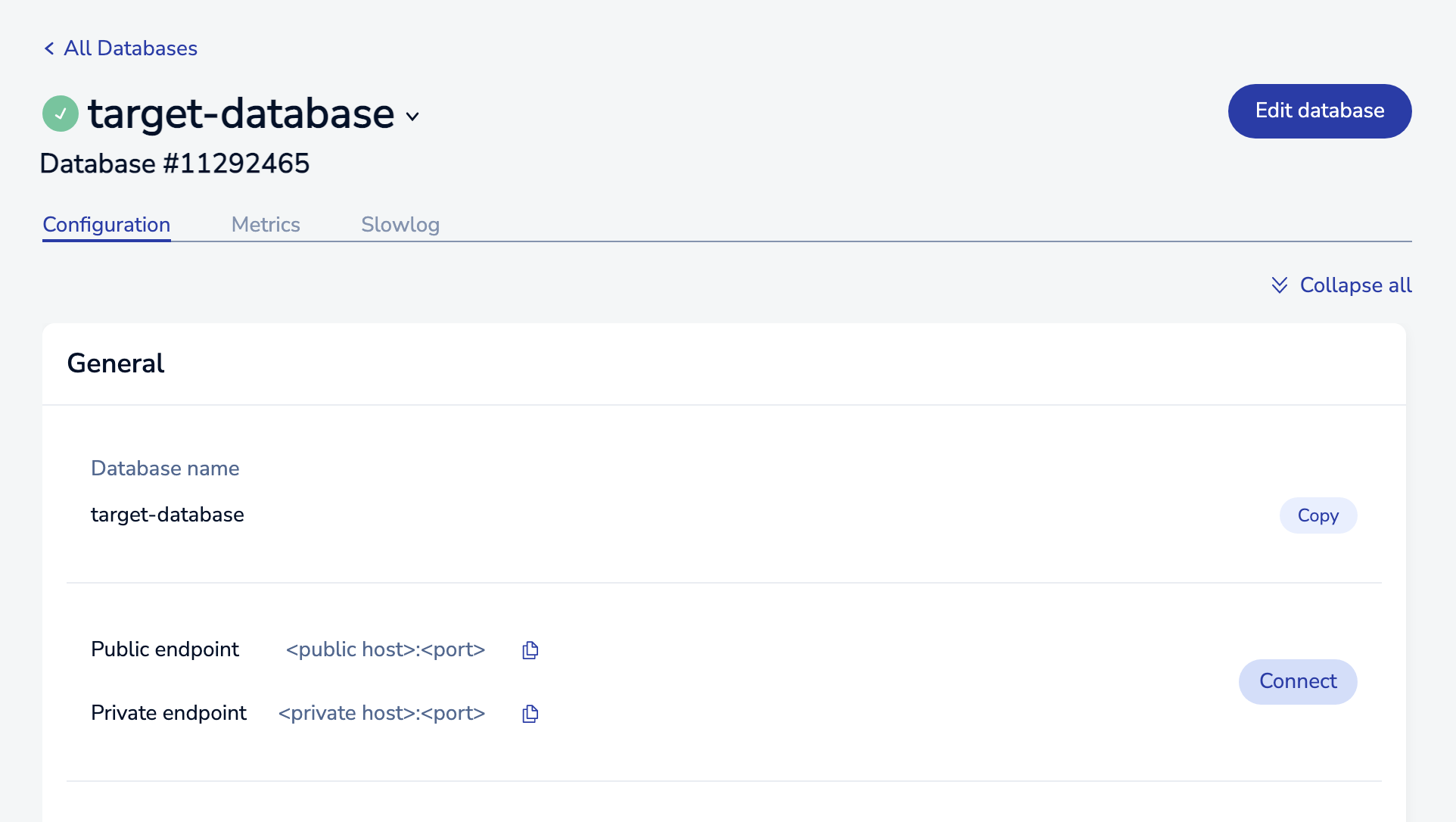Click the back chevron beside All Databases

point(49,48)
